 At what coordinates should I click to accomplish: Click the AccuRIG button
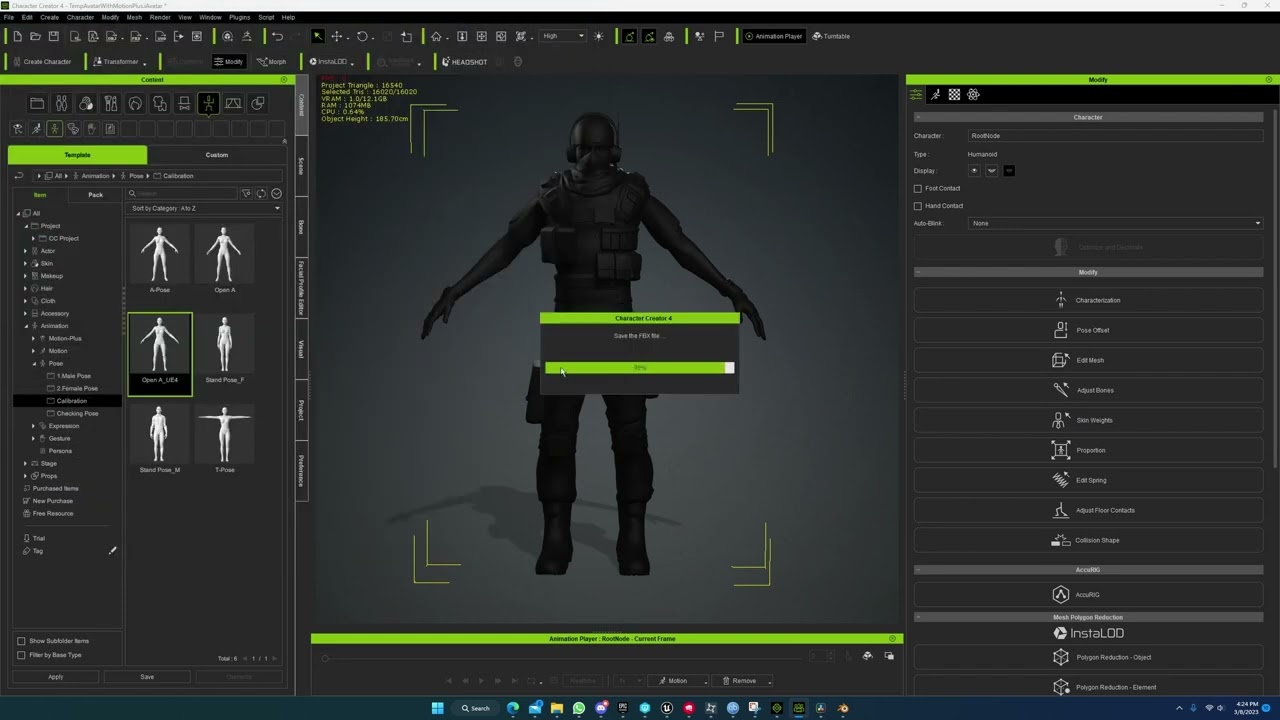[1088, 595]
